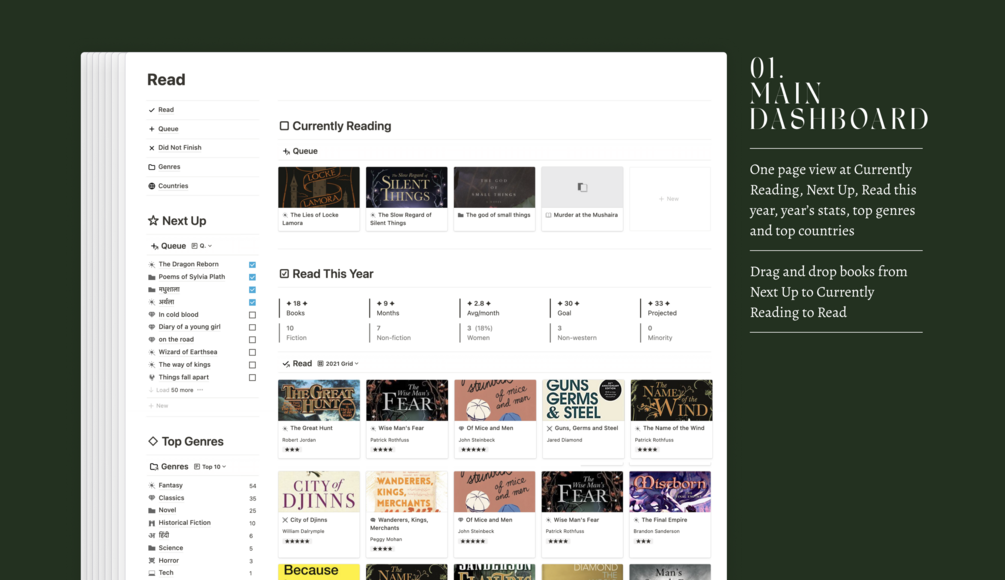Open the Read 2021 Grid view dropdown
Image resolution: width=1005 pixels, height=580 pixels.
pyautogui.click(x=338, y=363)
